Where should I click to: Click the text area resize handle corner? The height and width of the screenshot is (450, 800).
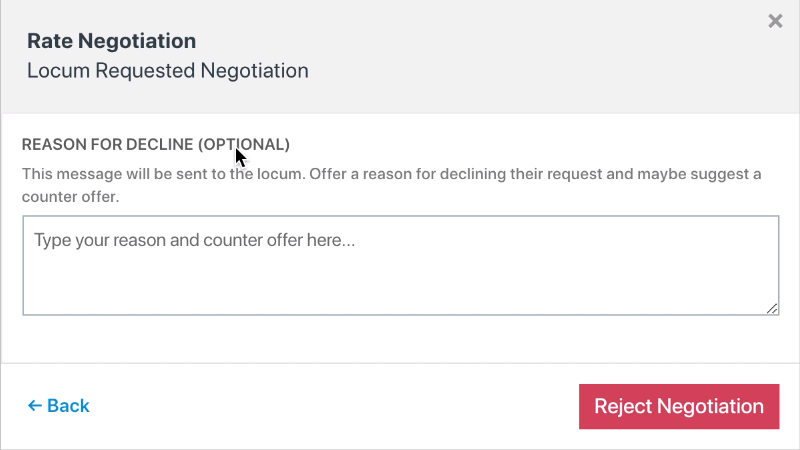pos(772,309)
